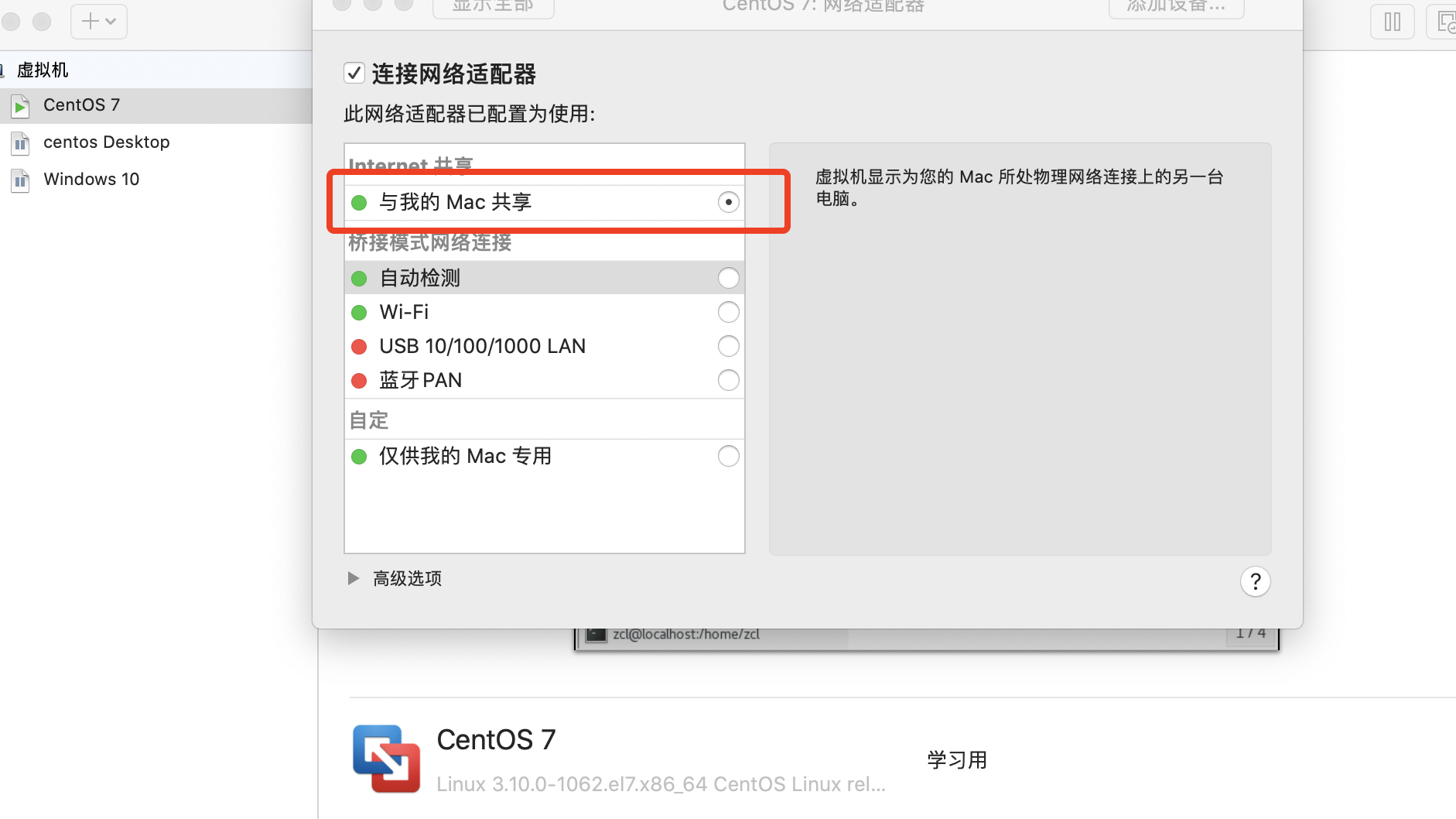The width and height of the screenshot is (1456, 819).
Task: Click terminal icon in VM preview thumbnail
Action: 596,634
